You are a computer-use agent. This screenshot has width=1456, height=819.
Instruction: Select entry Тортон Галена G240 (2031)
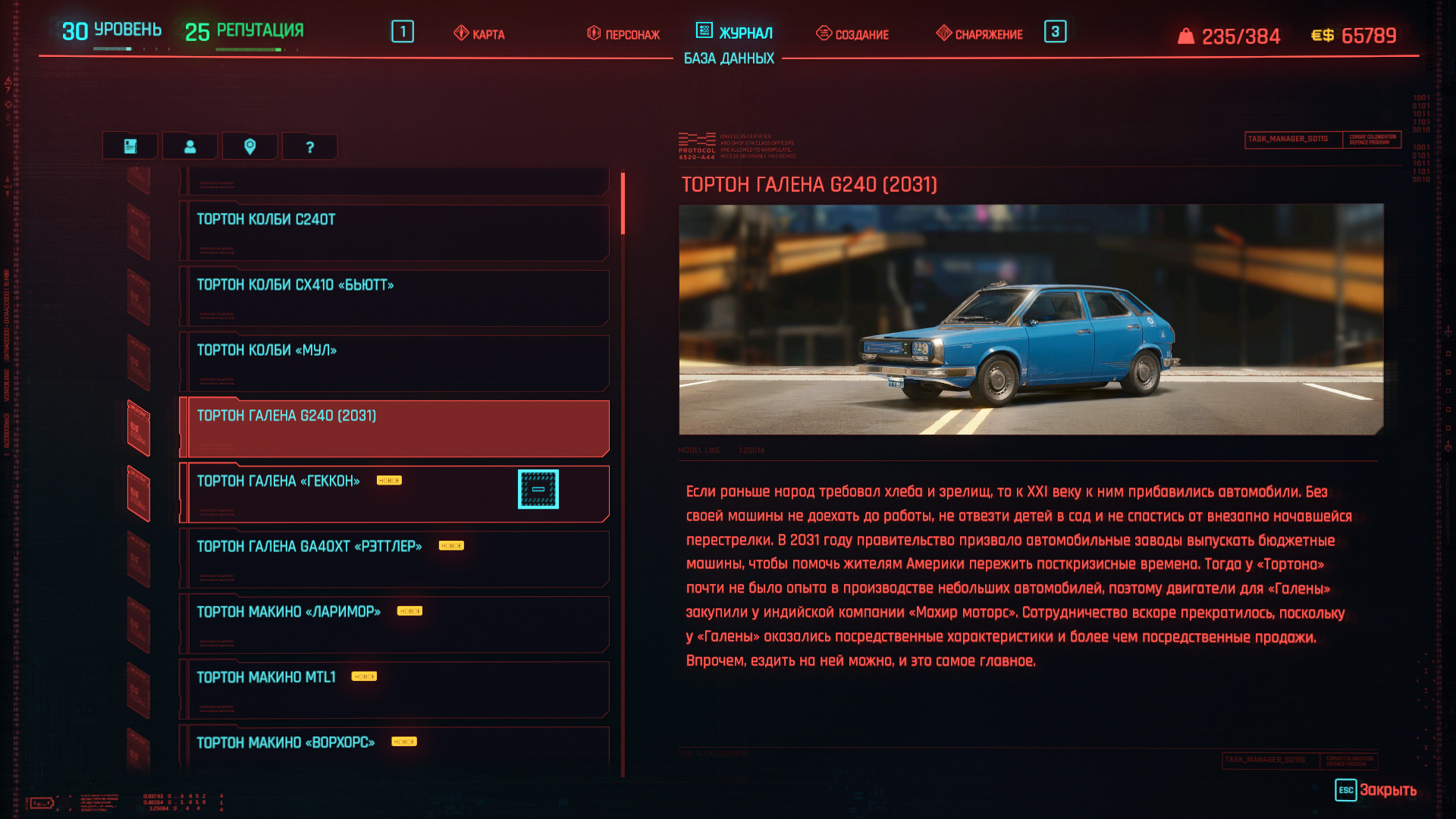[x=394, y=428]
